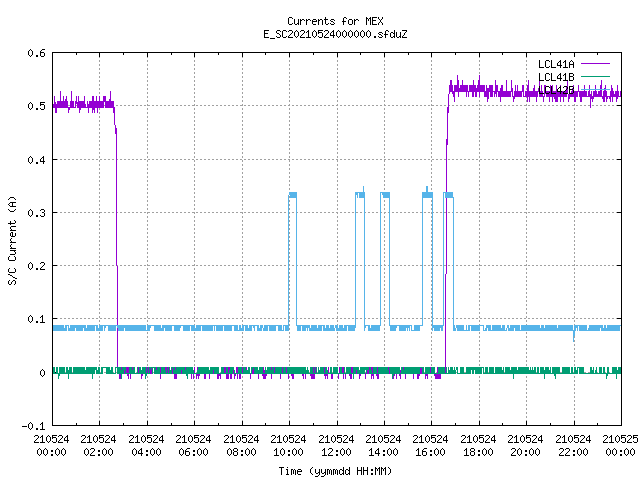Click the blue LCL42B pulse top at 10:00

[293, 195]
